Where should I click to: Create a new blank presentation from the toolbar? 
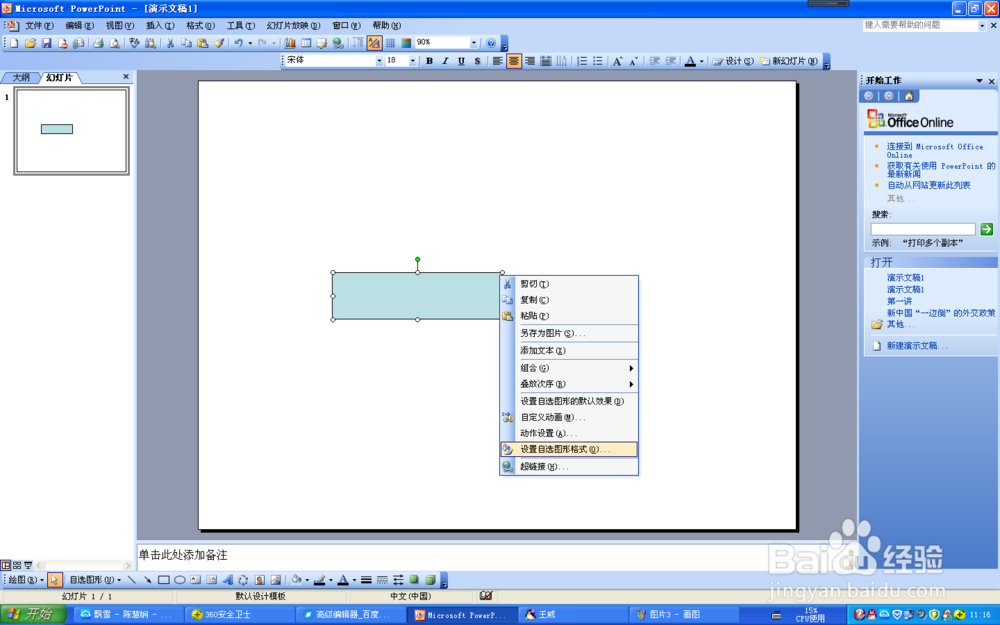coord(14,43)
